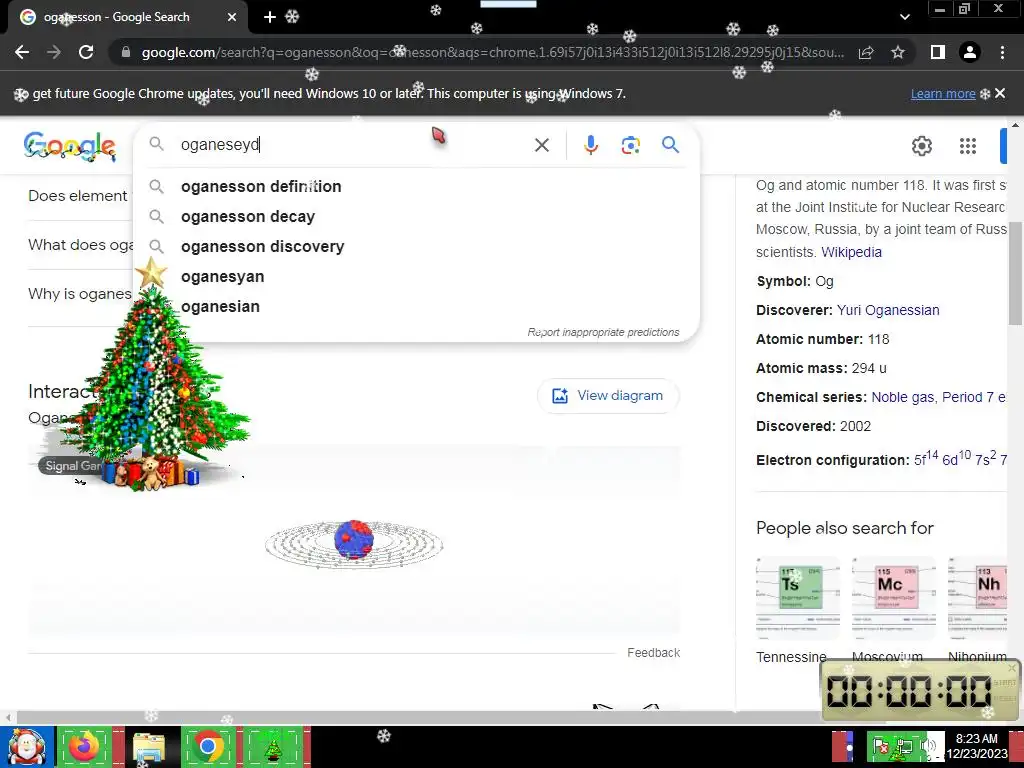Click the View diagram button
This screenshot has width=1024, height=768.
pyautogui.click(x=608, y=396)
